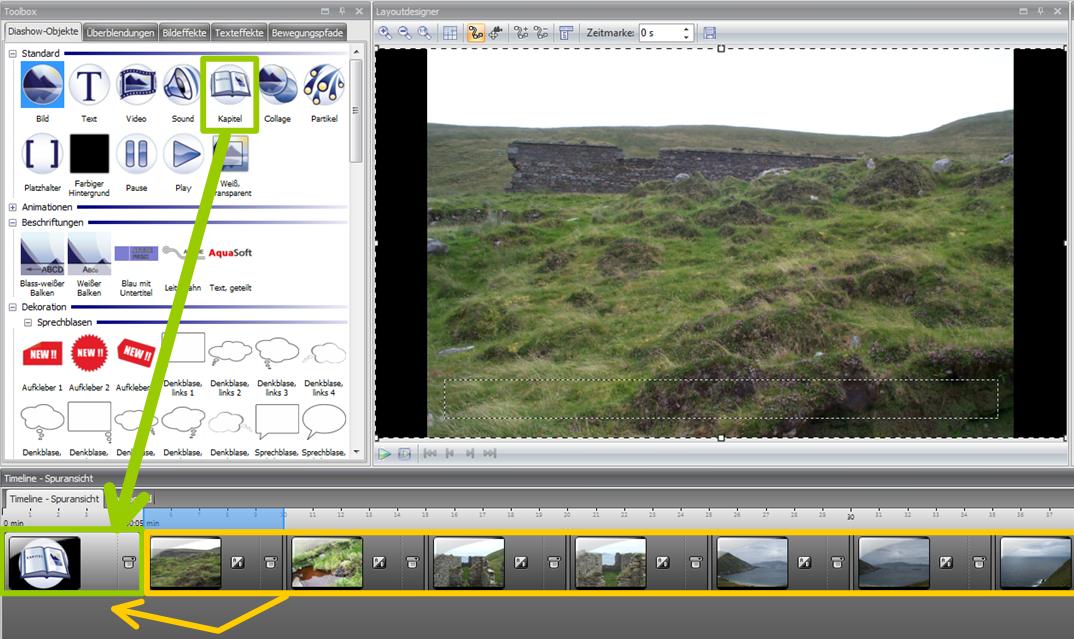Select the Kapitel thumbnail in the timeline
Image resolution: width=1074 pixels, height=639 pixels.
click(x=44, y=563)
